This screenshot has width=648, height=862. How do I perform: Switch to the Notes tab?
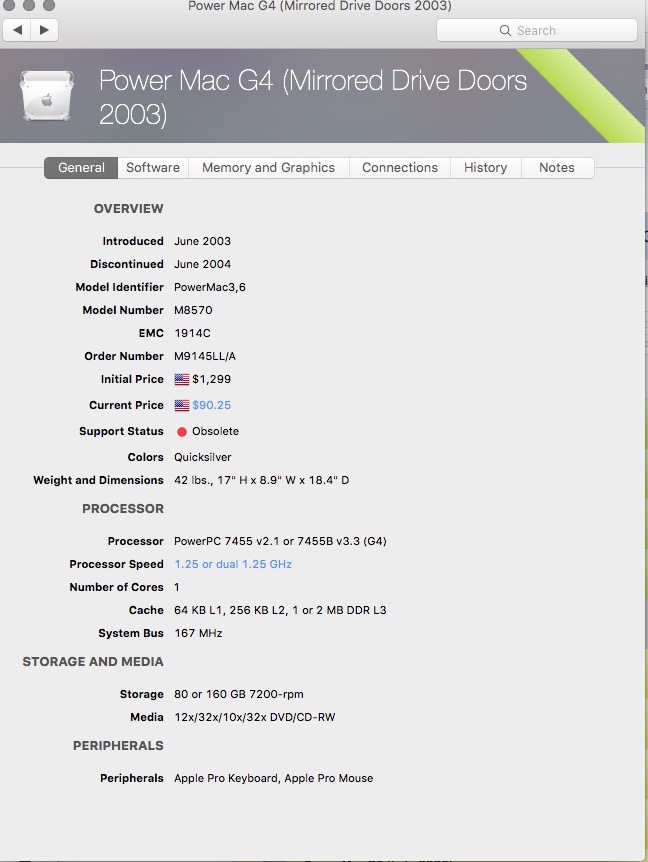point(557,168)
